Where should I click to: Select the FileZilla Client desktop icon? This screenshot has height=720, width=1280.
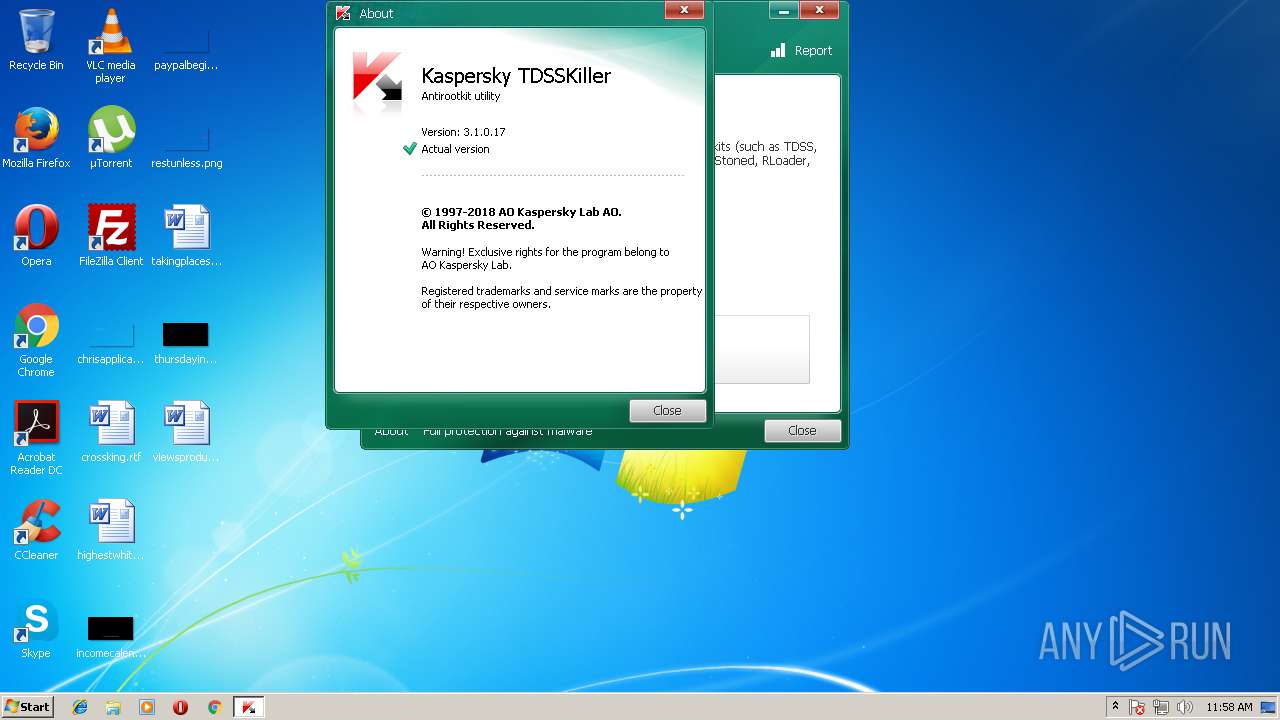click(x=111, y=236)
